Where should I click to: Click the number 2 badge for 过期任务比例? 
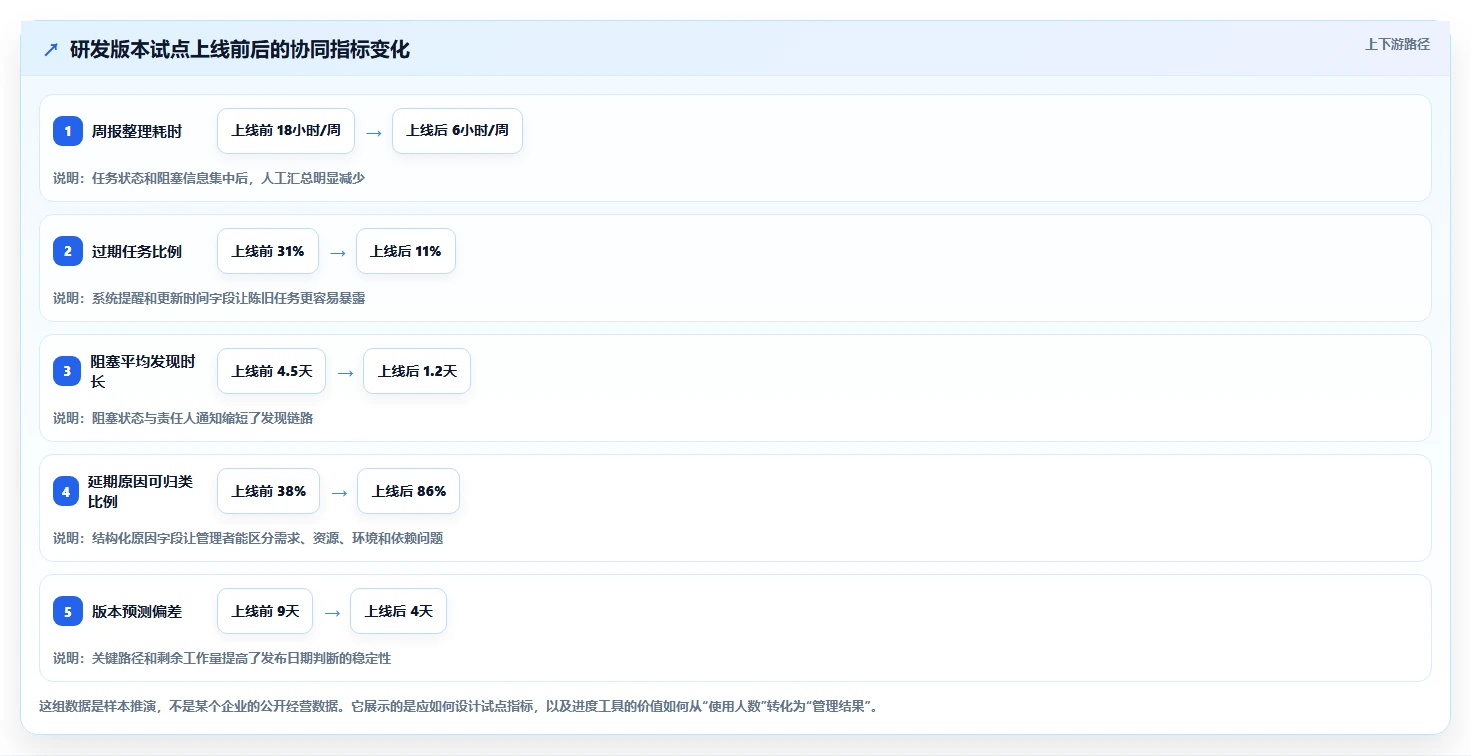(x=68, y=251)
